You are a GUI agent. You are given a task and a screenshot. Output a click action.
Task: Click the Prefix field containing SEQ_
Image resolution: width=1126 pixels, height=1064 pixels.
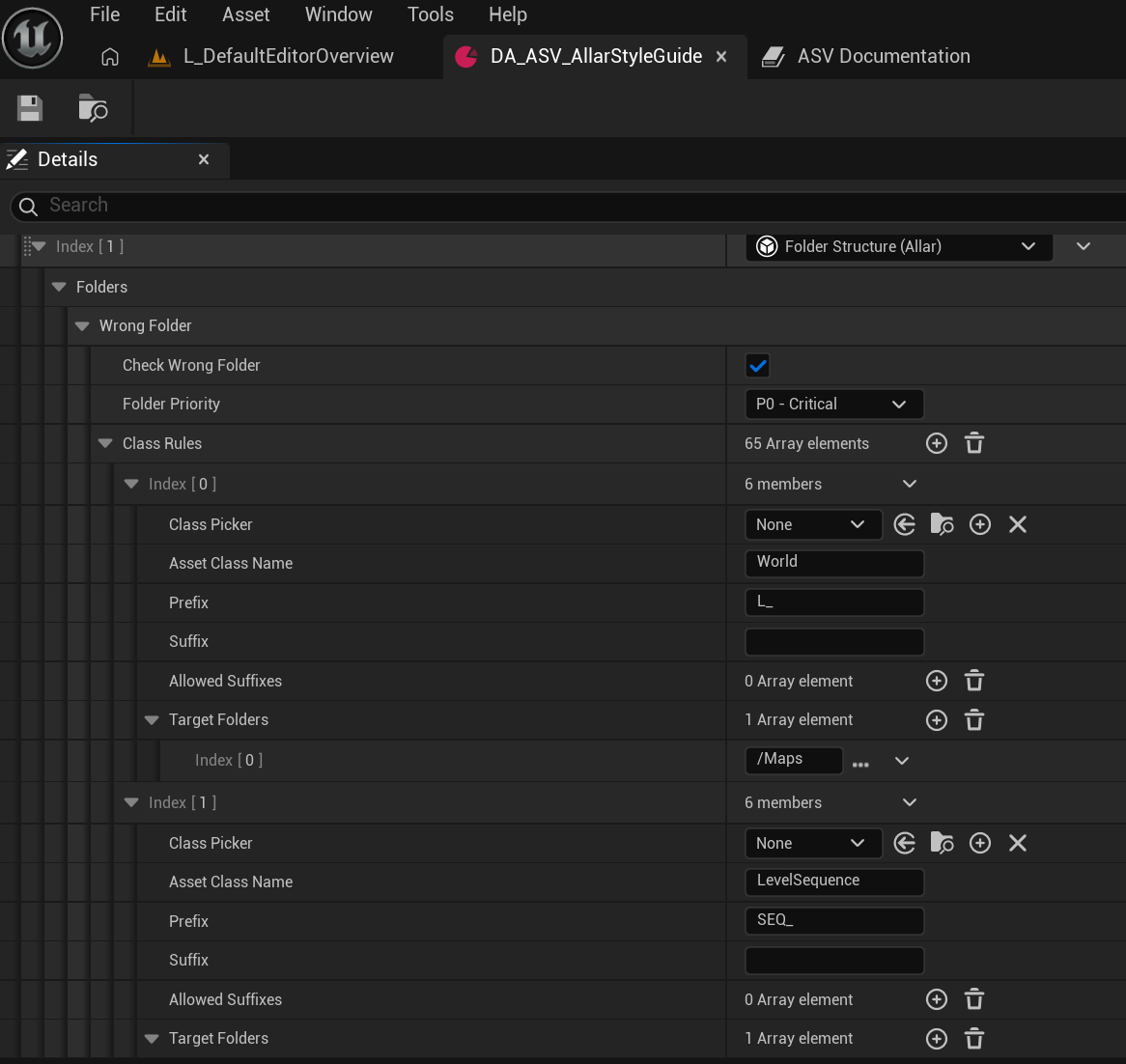click(834, 921)
